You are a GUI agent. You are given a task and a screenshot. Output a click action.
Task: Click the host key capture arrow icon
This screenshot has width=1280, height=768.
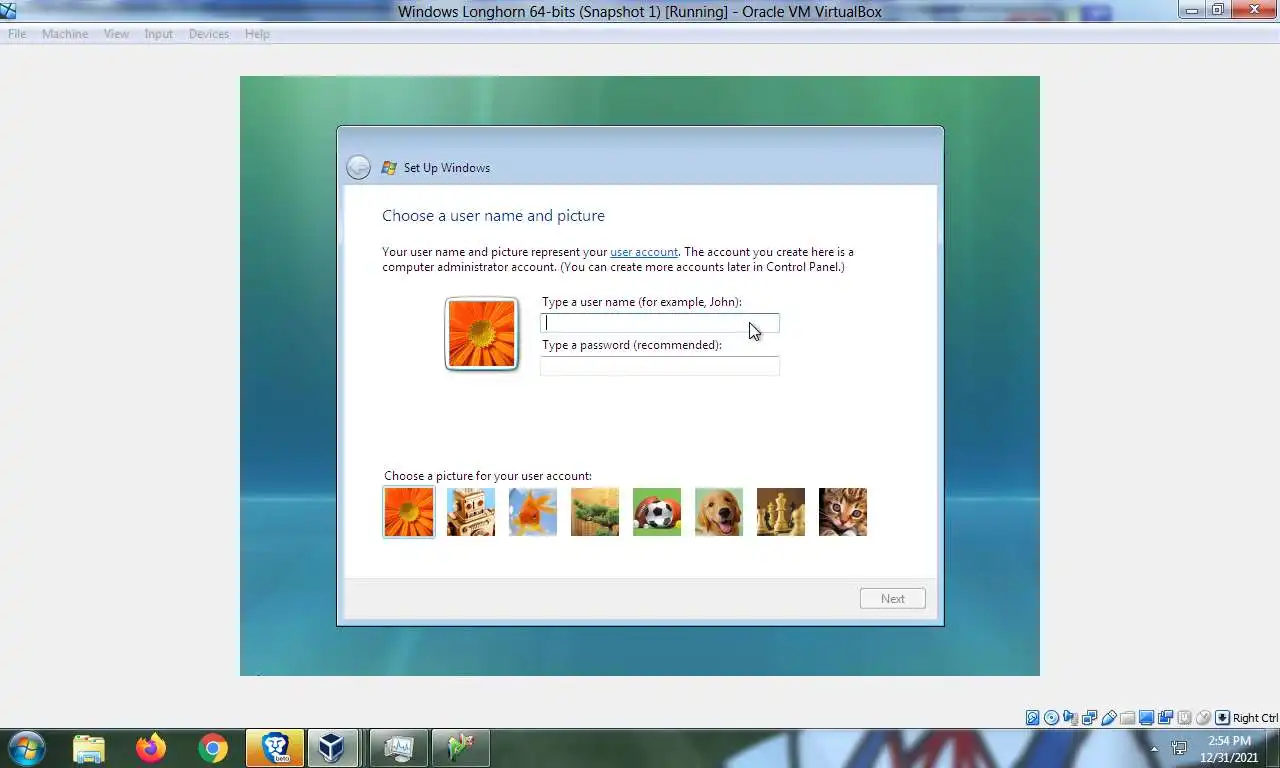pos(1222,718)
